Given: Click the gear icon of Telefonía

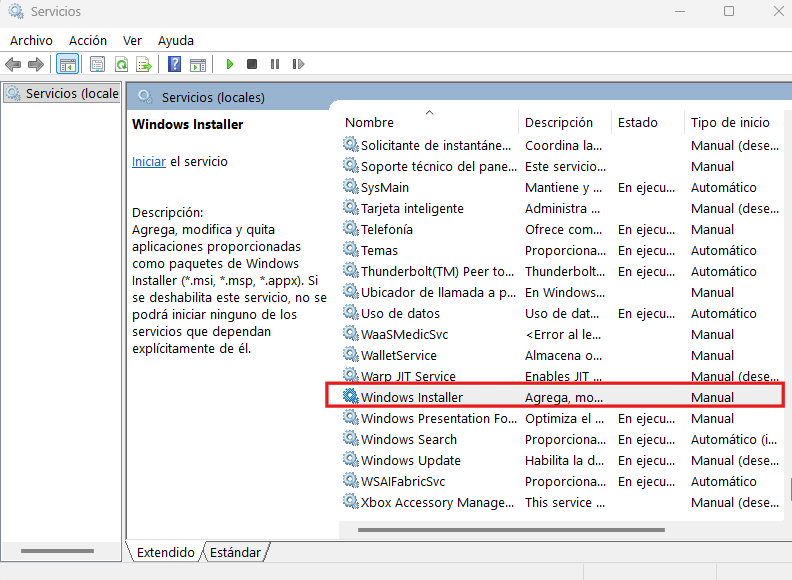Looking at the screenshot, I should click(x=351, y=229).
